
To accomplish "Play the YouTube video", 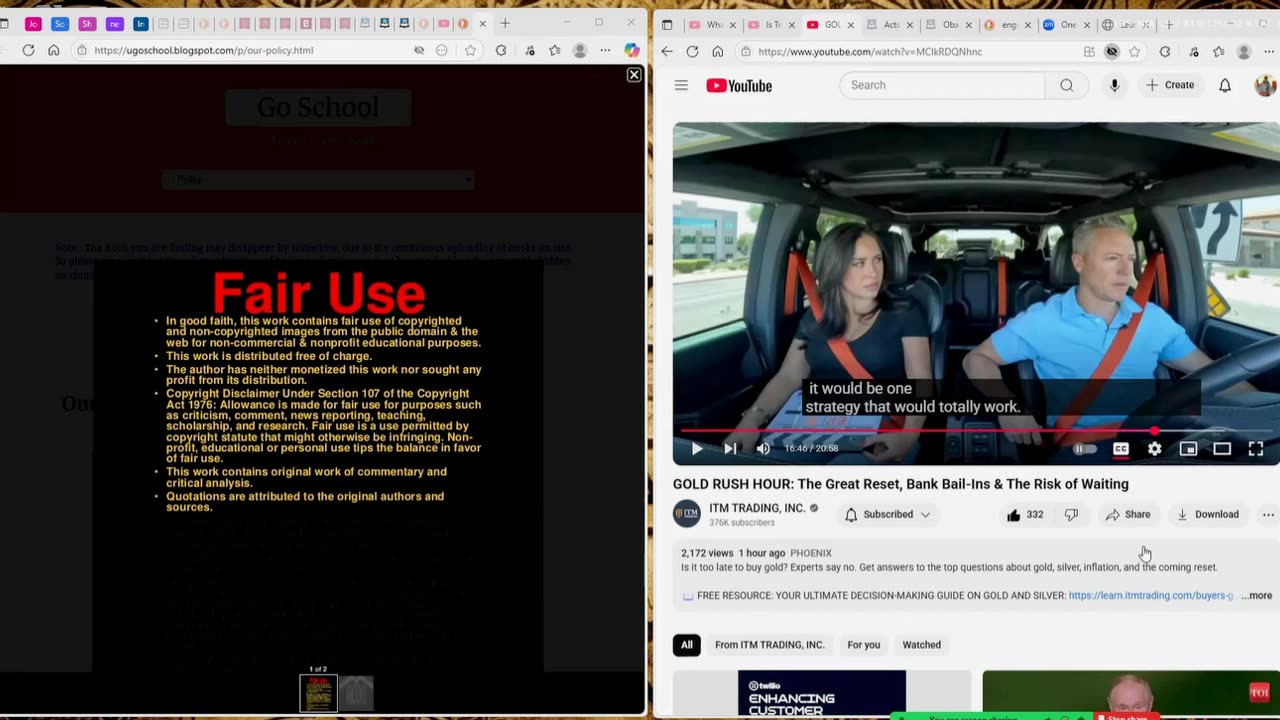I will (697, 449).
